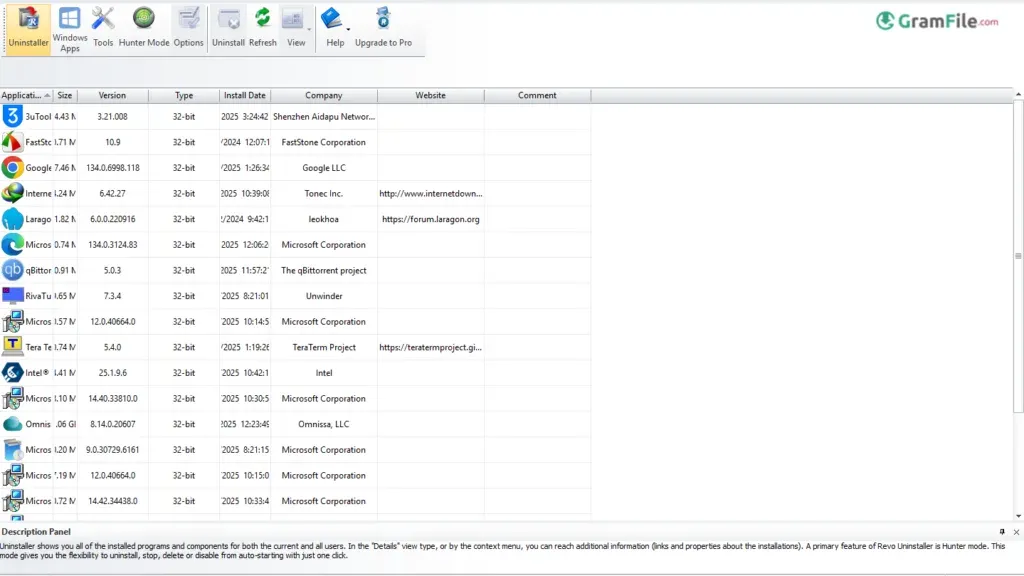Open the Options dialog
Screen dimensions: 1024x576
(x=189, y=29)
